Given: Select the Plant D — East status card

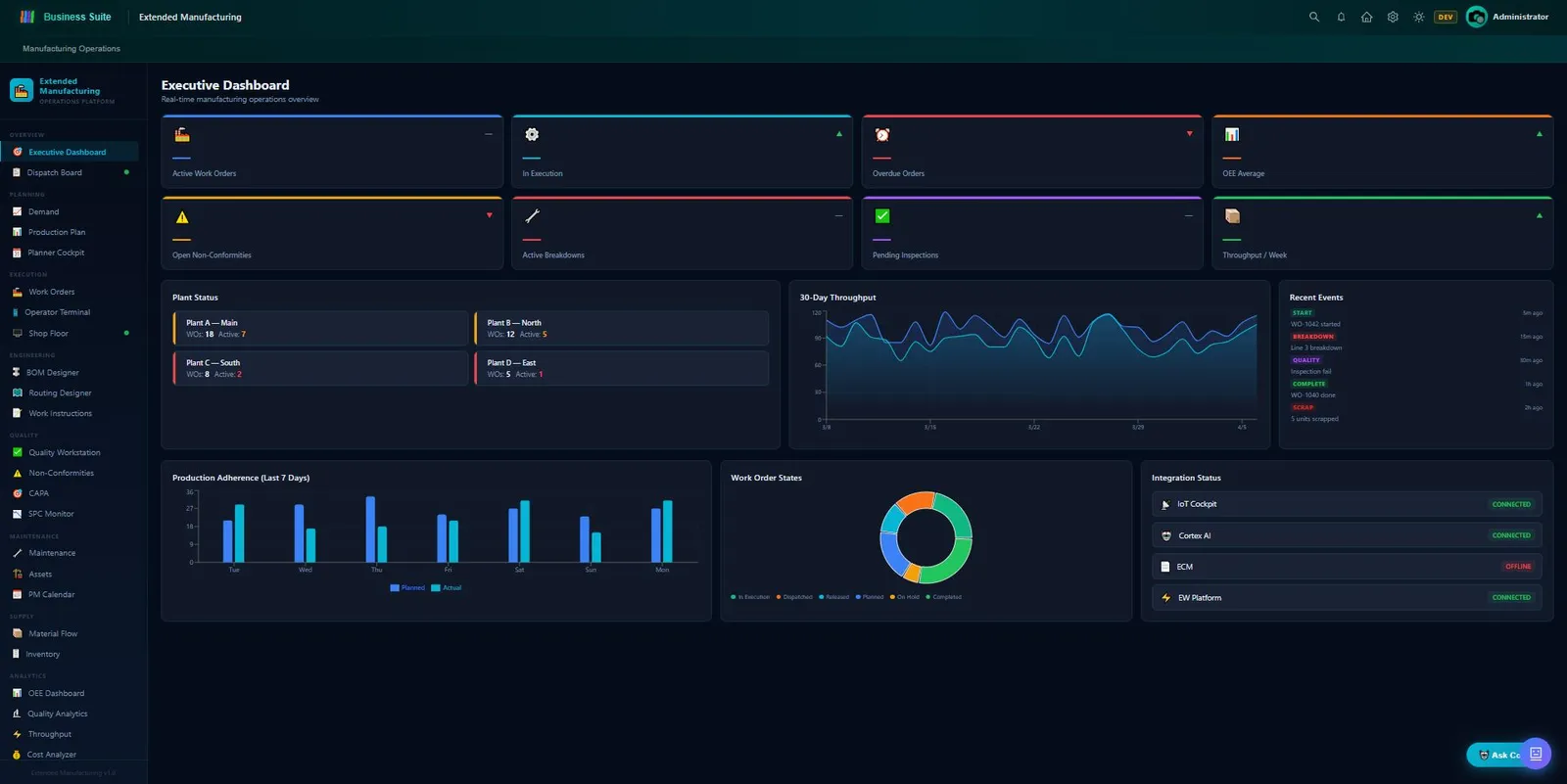Looking at the screenshot, I should pos(621,368).
